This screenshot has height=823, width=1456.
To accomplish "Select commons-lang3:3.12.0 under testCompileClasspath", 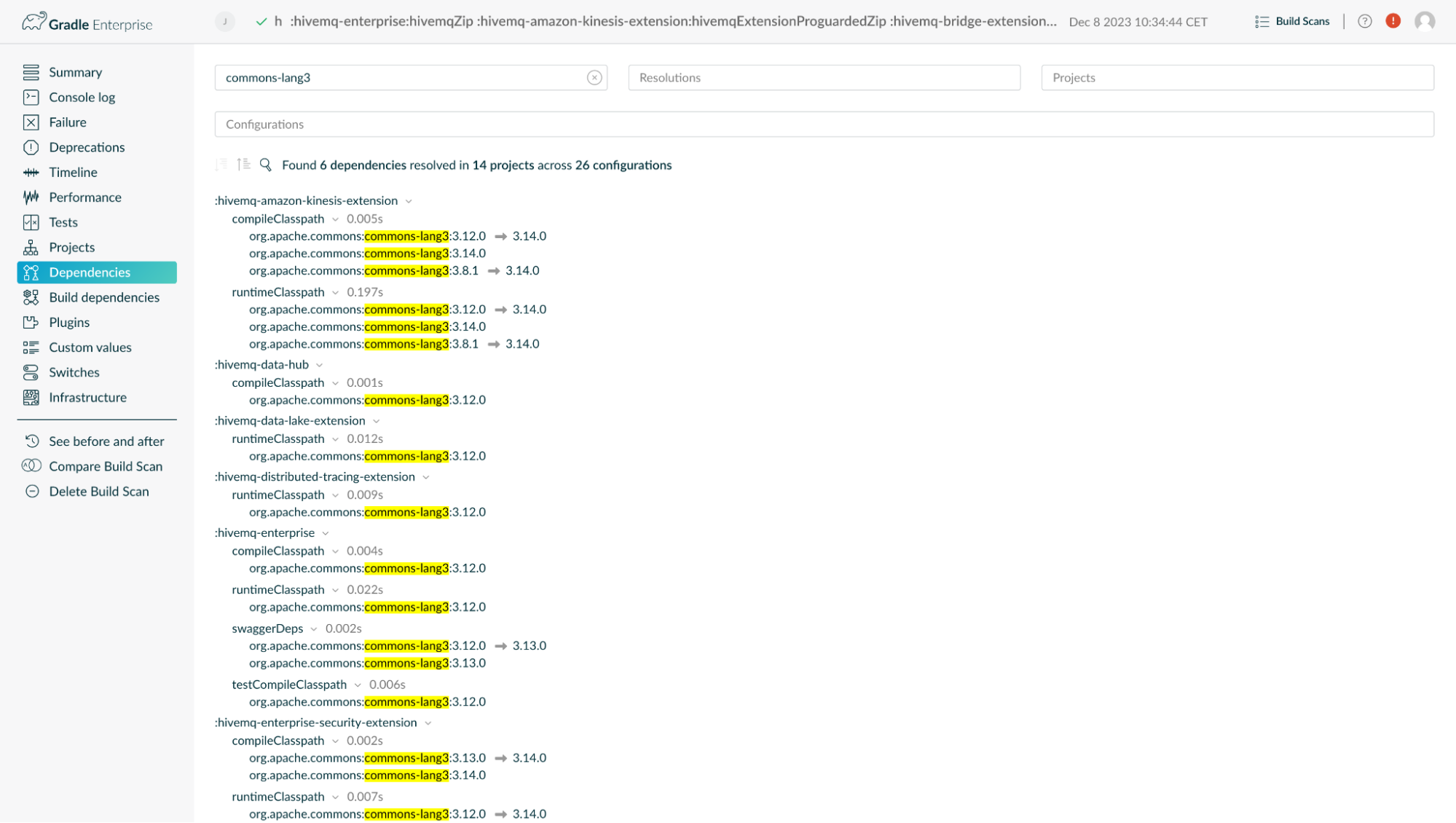I will (x=367, y=702).
